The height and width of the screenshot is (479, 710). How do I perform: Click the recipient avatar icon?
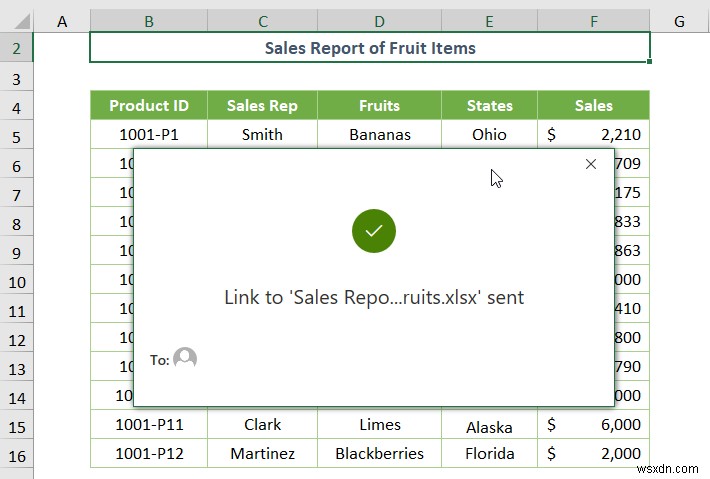(185, 359)
